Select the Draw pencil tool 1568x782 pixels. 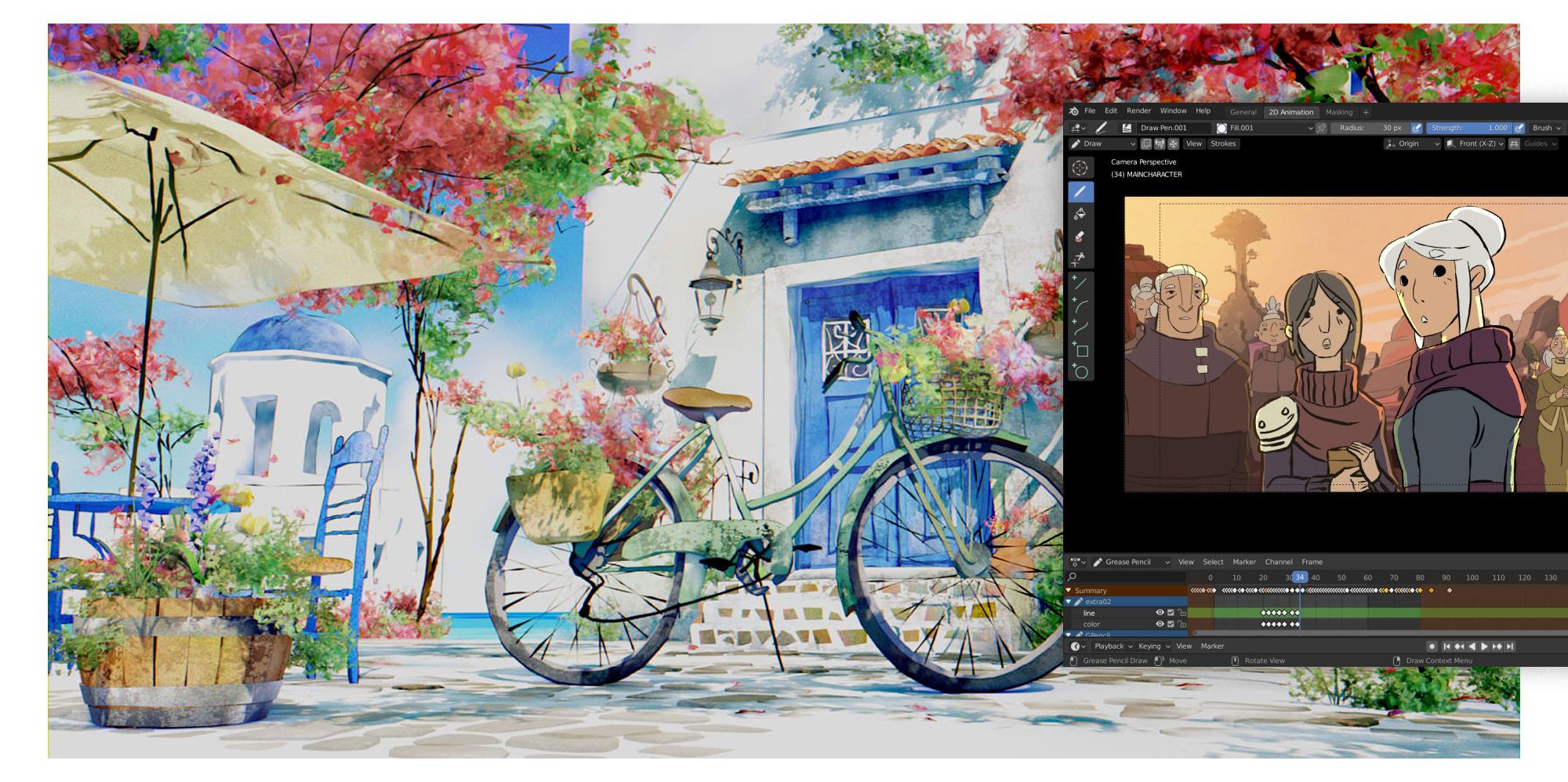pyautogui.click(x=1080, y=191)
